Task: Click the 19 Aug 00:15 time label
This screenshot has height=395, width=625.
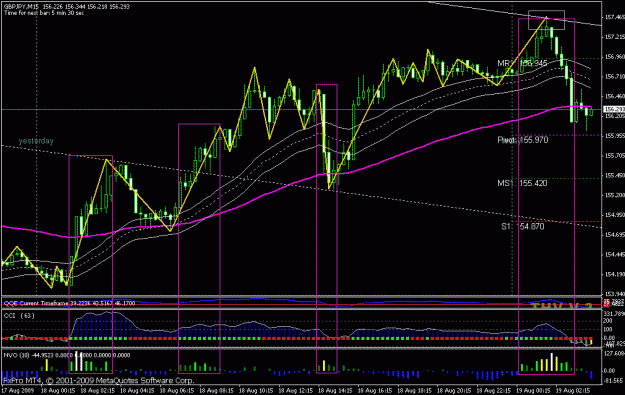Action: coord(534,391)
